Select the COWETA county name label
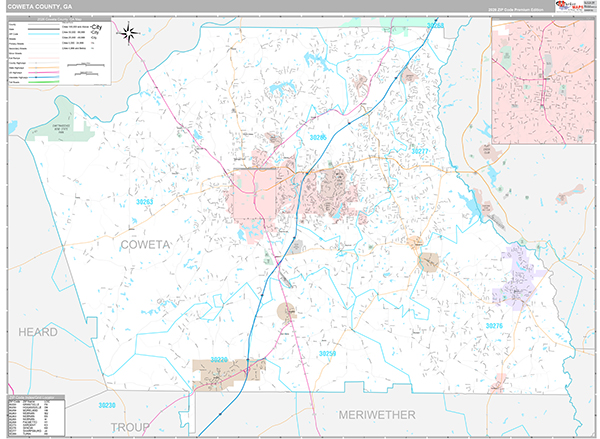Screen dimensions: 600x439 click(145, 245)
